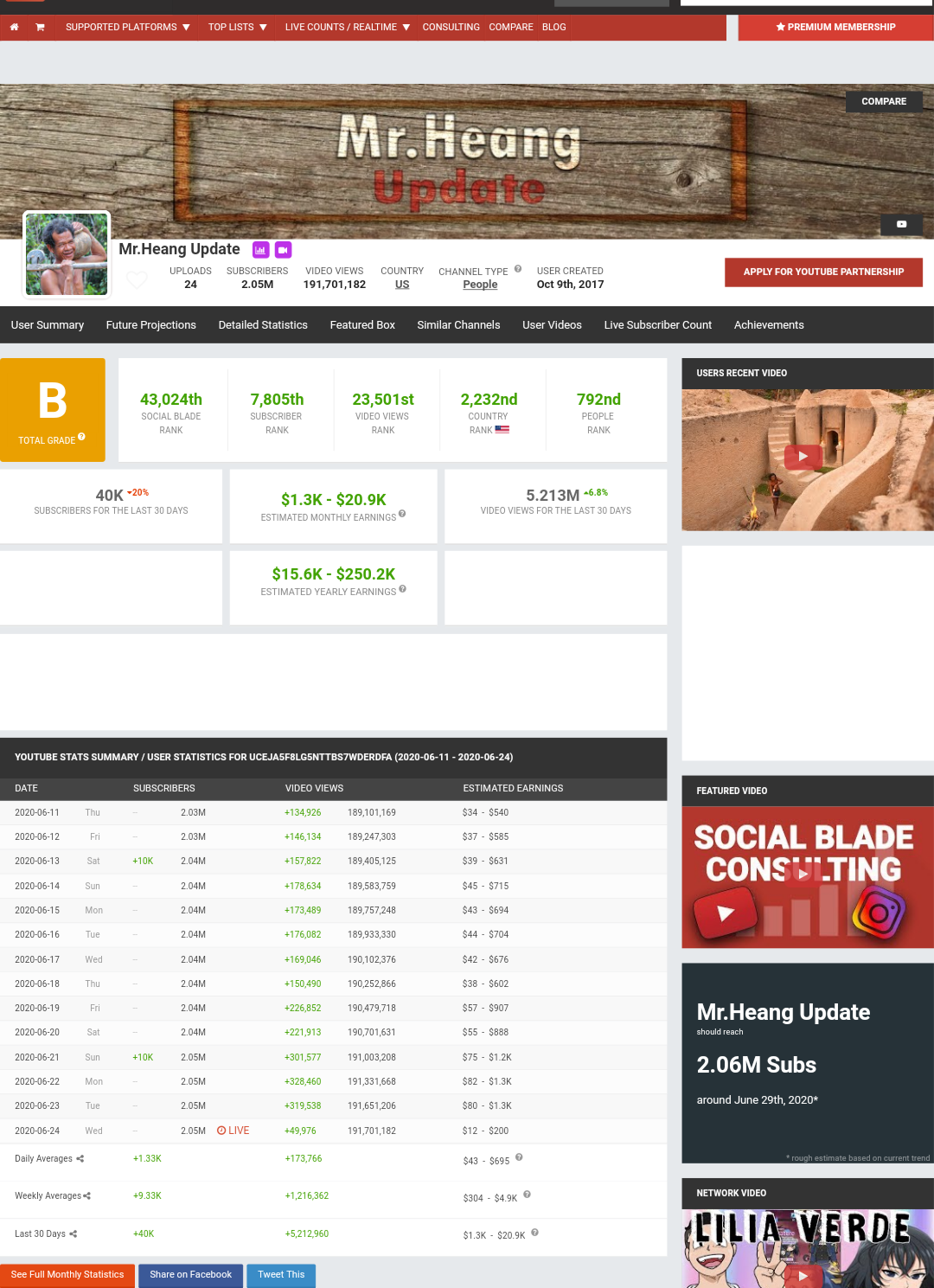Follow the People channel type link

pos(480,285)
